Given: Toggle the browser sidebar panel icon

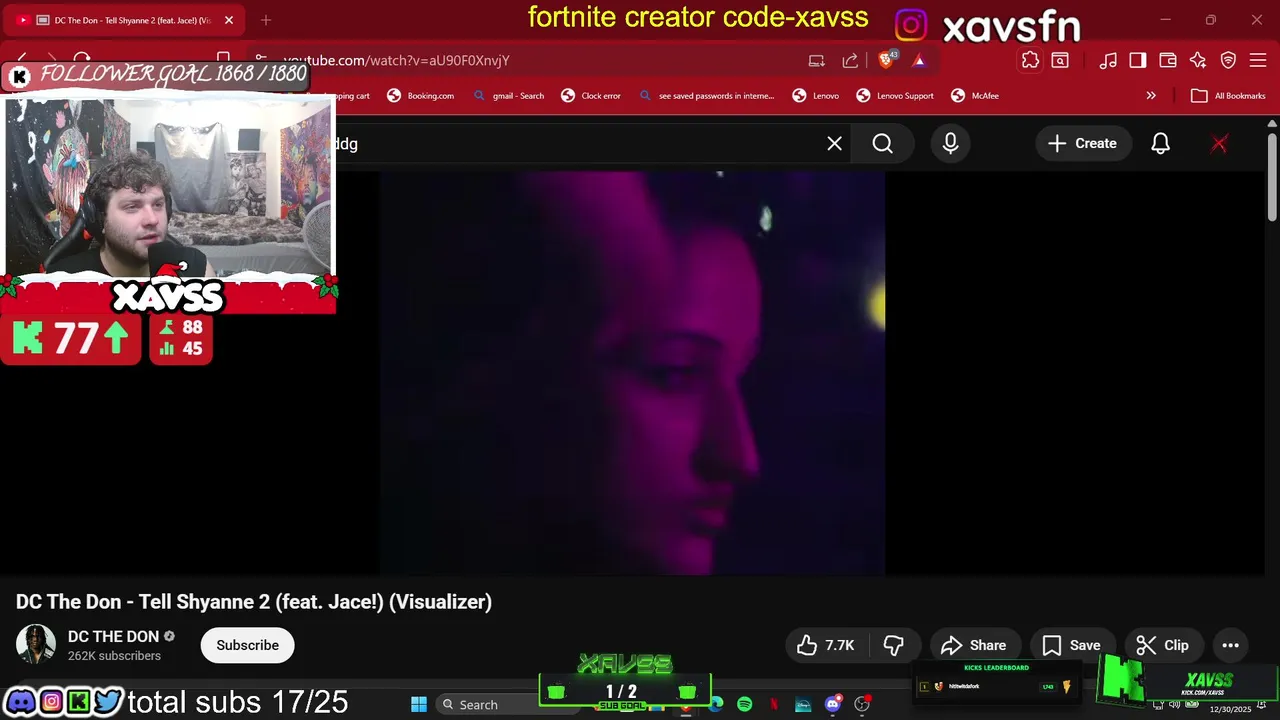Looking at the screenshot, I should [1137, 61].
